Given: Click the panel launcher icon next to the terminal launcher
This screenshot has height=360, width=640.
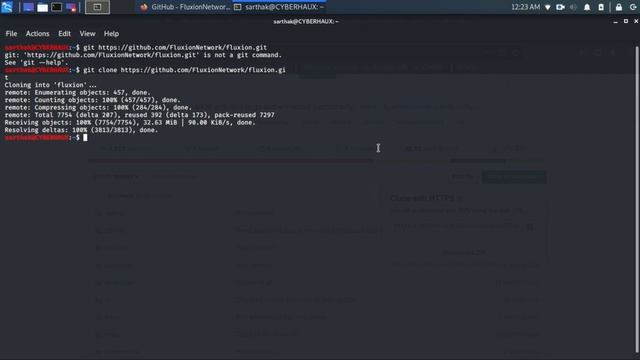Looking at the screenshot, I should 71,7.
